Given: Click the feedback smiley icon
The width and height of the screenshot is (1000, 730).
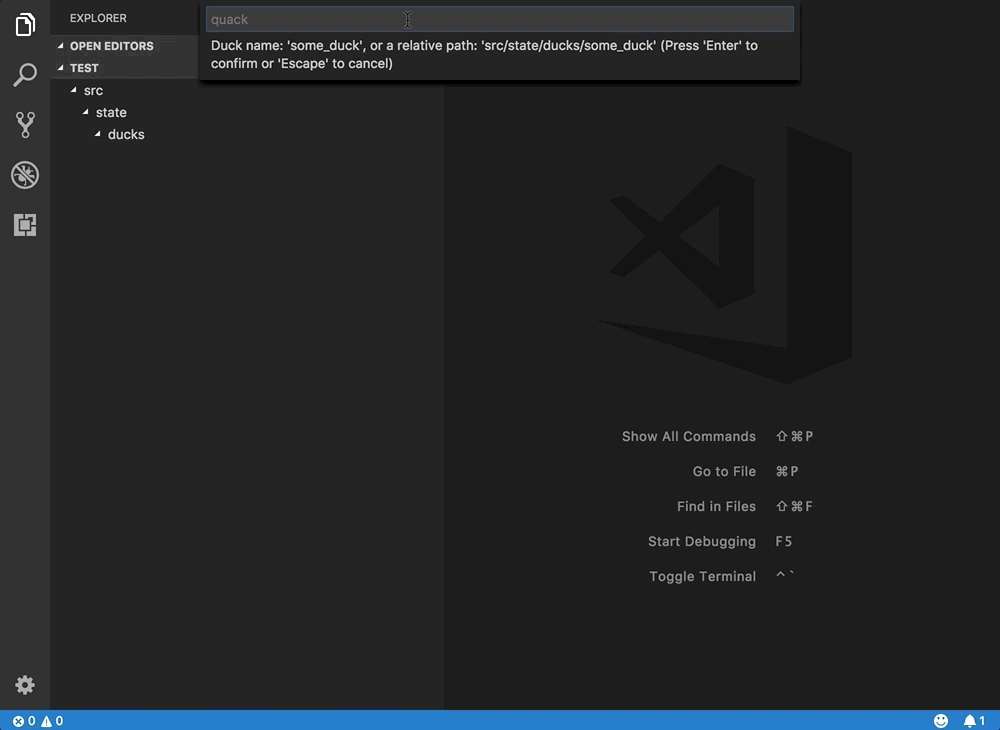Looking at the screenshot, I should (941, 721).
